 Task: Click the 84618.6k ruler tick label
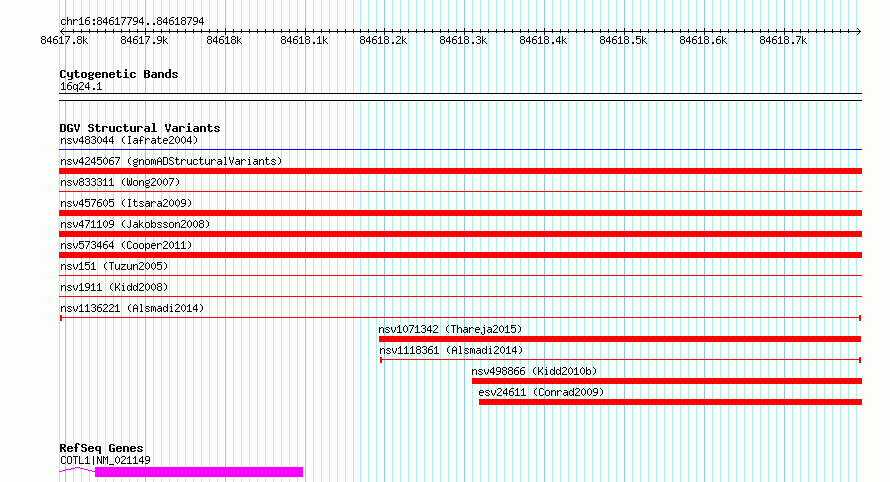703,40
